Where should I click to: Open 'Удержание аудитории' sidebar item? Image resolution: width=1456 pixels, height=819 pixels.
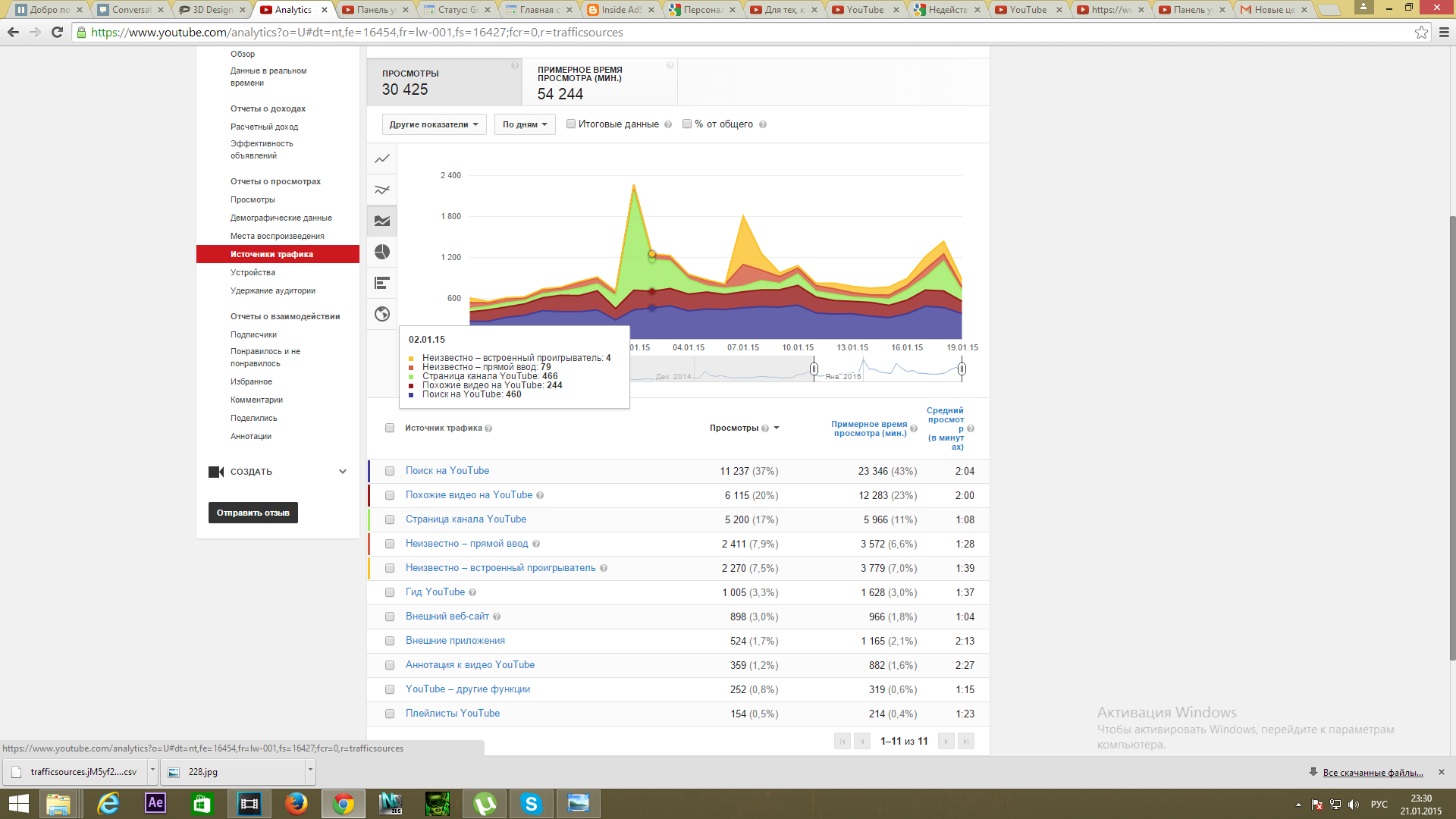(x=273, y=290)
